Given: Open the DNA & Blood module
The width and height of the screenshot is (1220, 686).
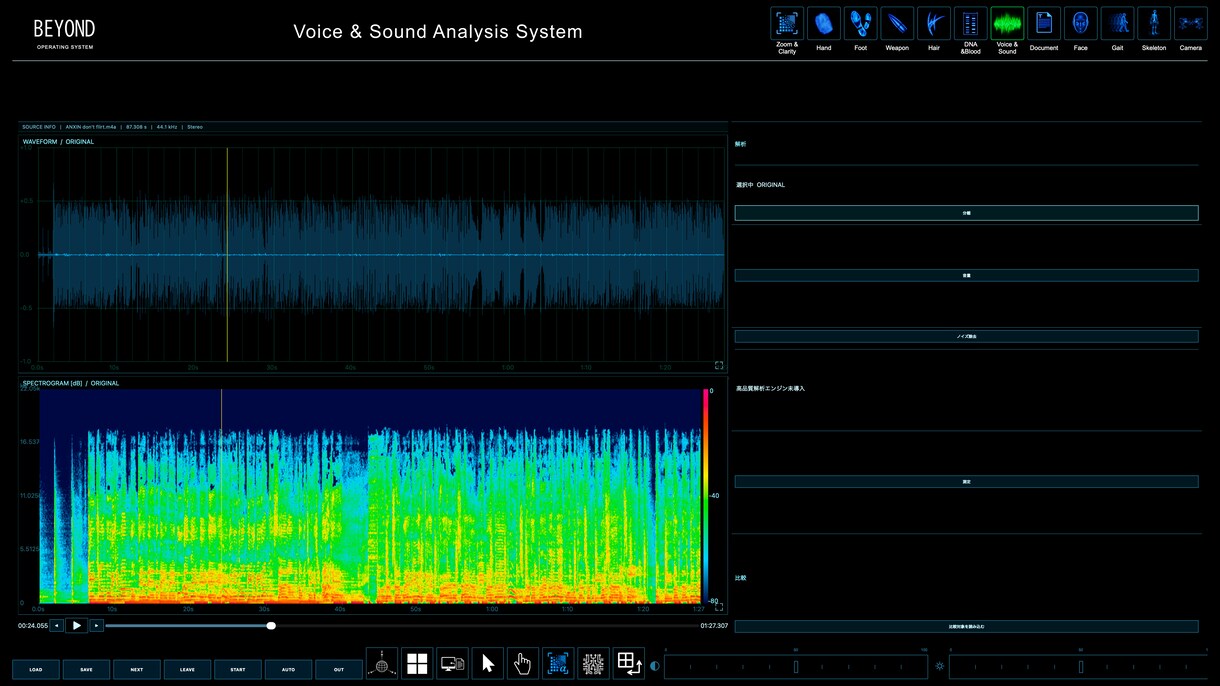Looking at the screenshot, I should tap(971, 23).
